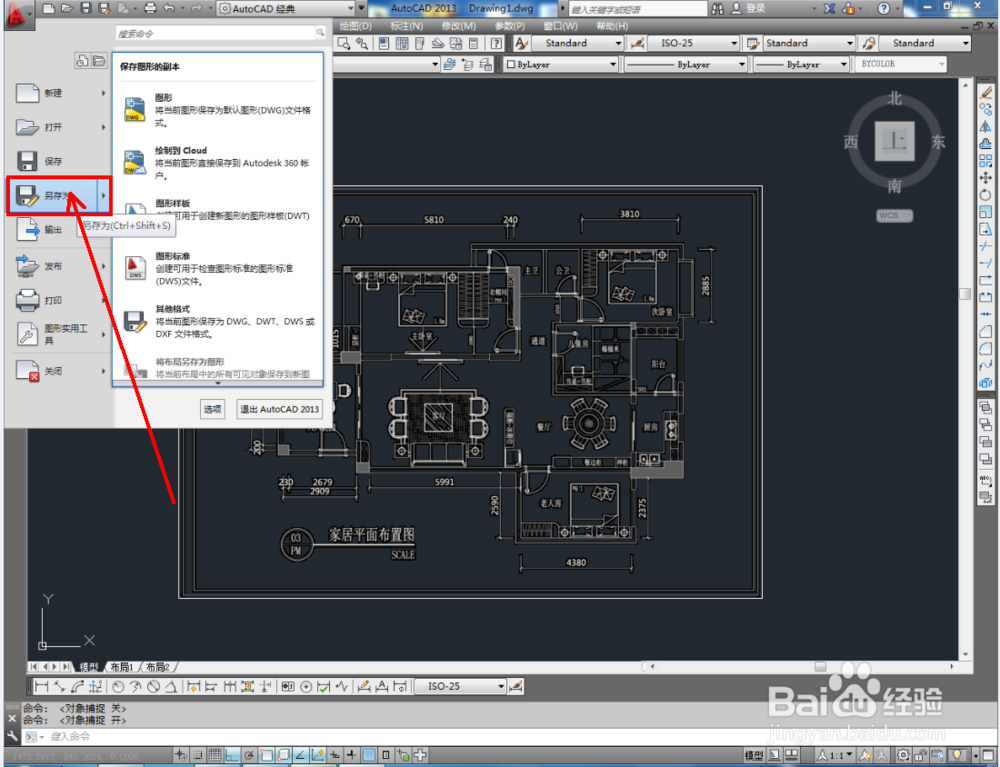
Task: Open the Dimension Style icon beside ISO-25
Action: click(x=637, y=43)
